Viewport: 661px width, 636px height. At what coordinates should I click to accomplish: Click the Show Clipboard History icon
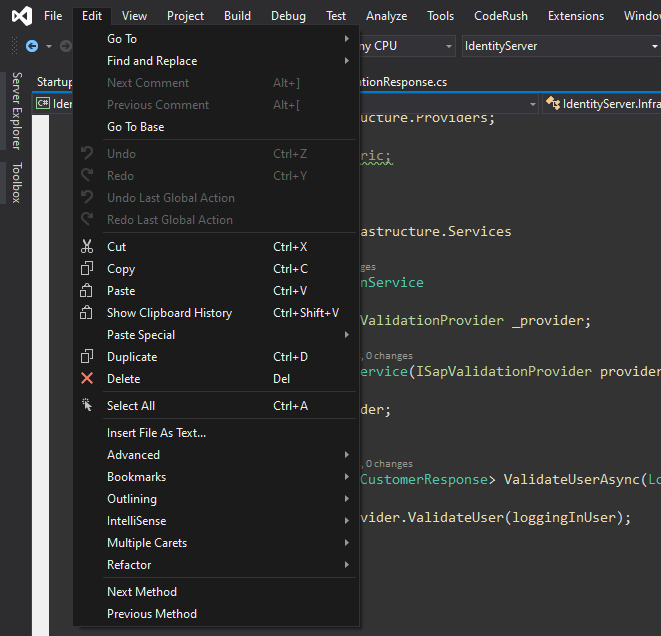pyautogui.click(x=86, y=312)
